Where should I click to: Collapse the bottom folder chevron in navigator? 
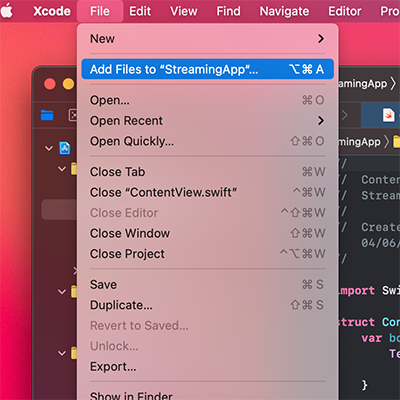62,353
